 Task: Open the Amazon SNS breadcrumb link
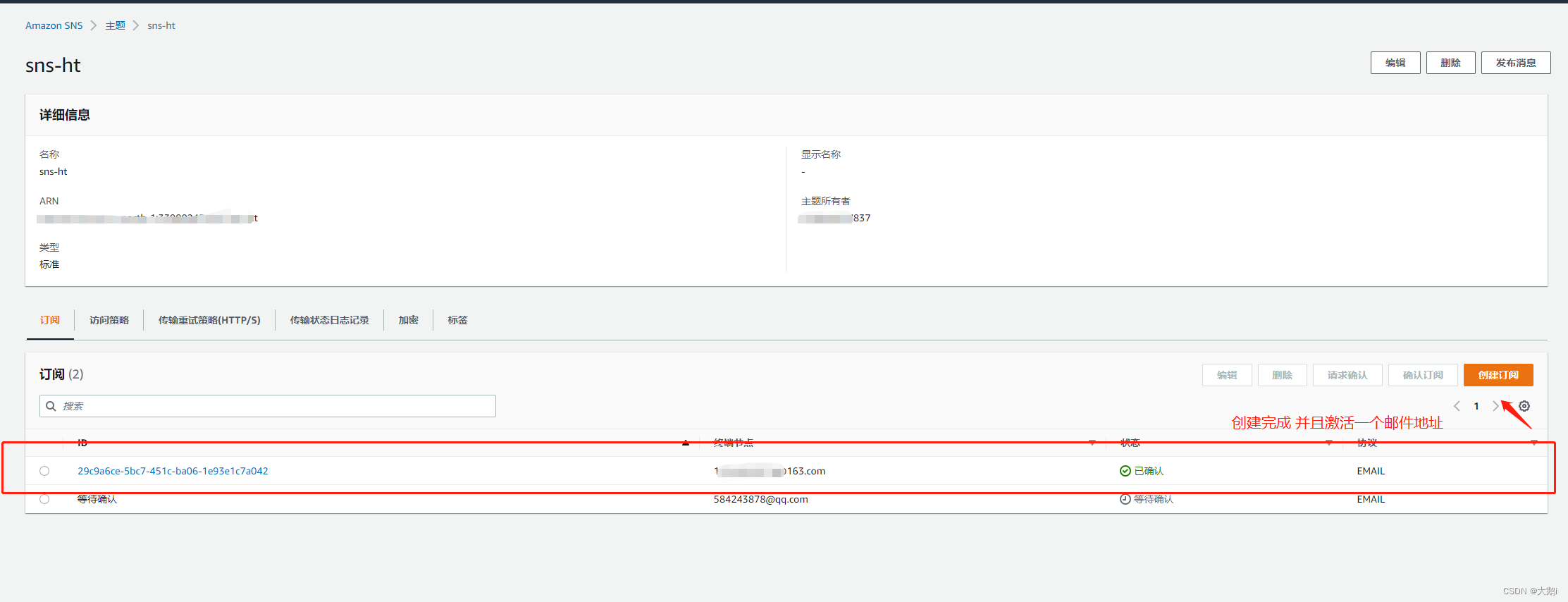pyautogui.click(x=54, y=25)
